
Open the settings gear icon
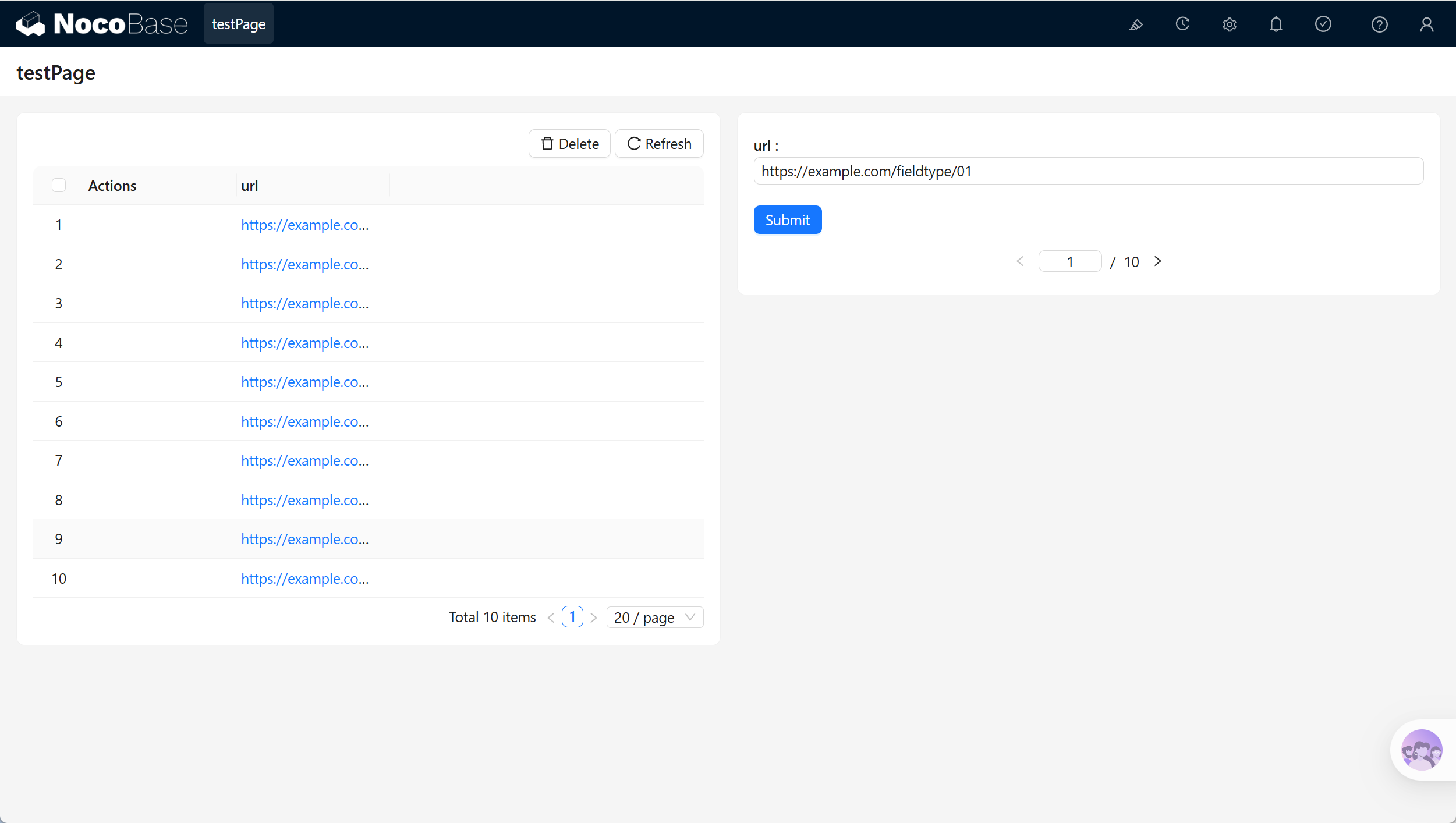(1229, 24)
